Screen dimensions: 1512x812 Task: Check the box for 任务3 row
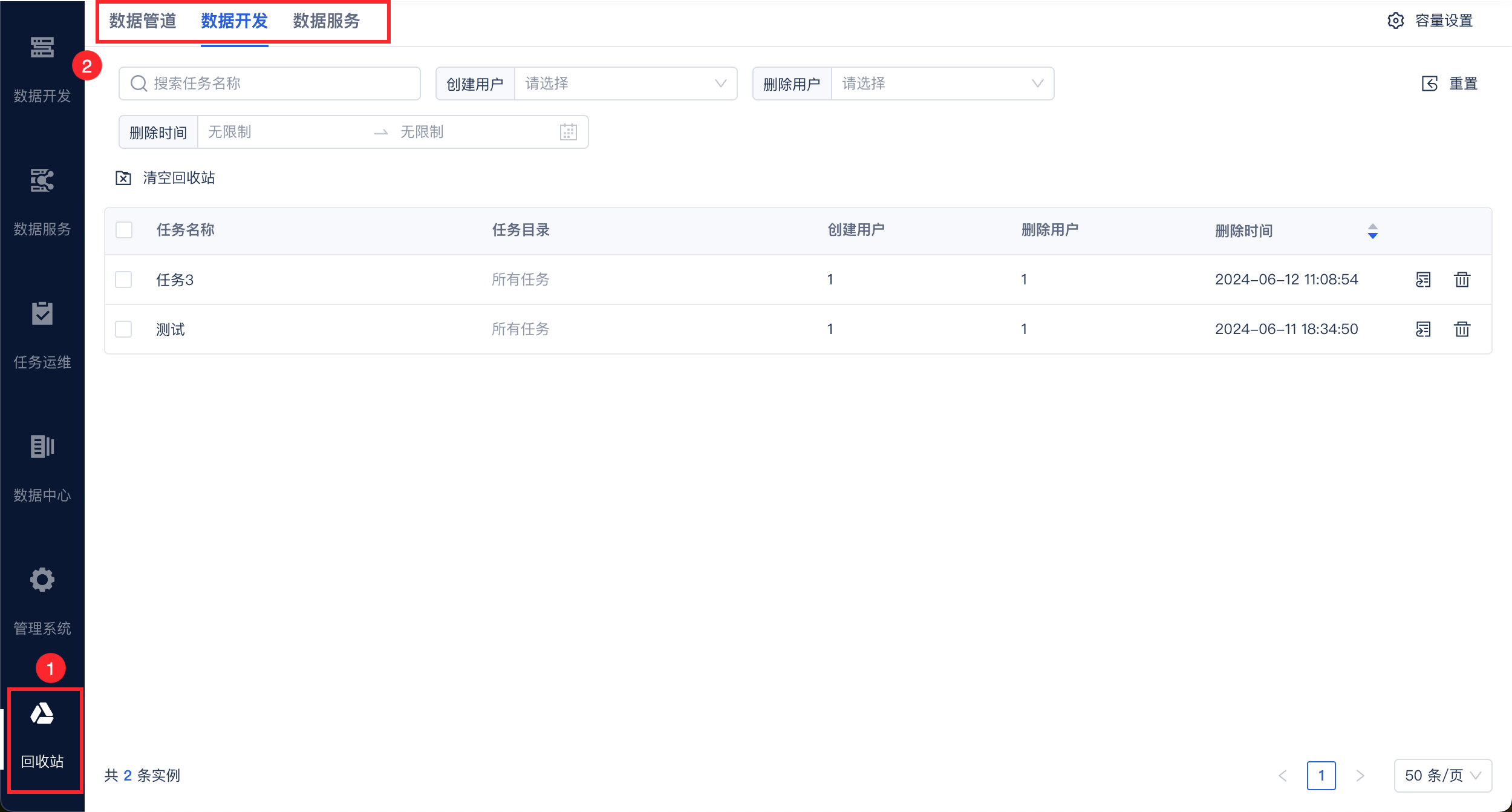pyautogui.click(x=124, y=280)
